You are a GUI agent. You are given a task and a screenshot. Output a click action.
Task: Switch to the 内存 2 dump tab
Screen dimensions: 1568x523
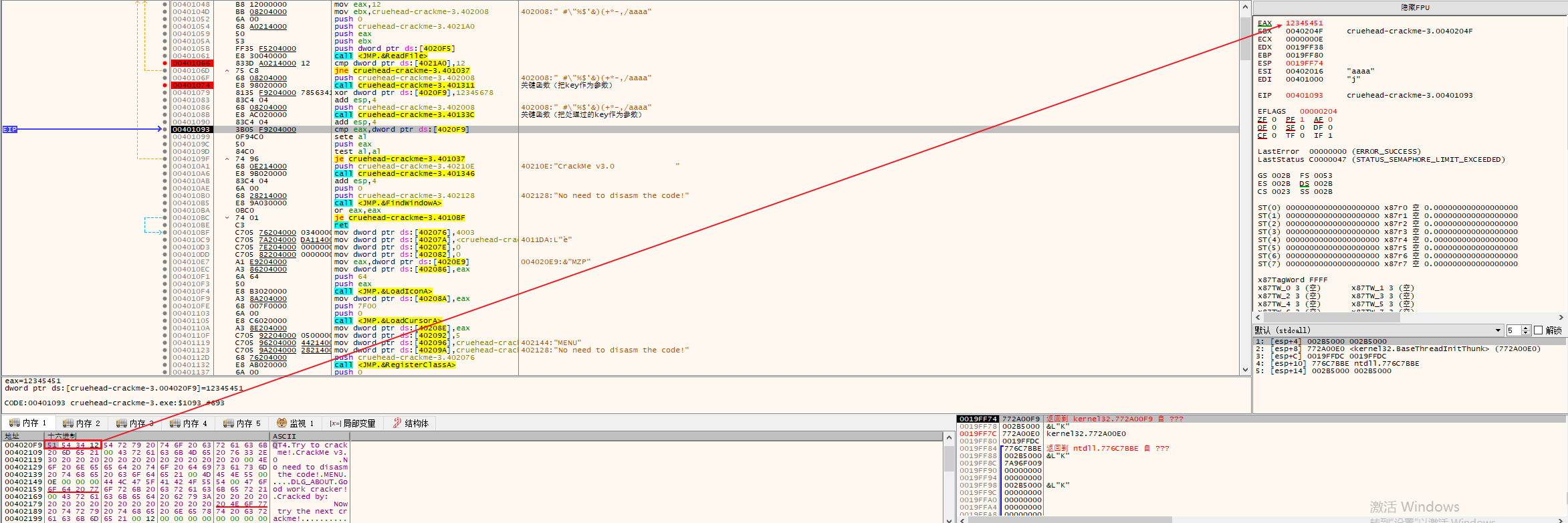pyautogui.click(x=82, y=423)
